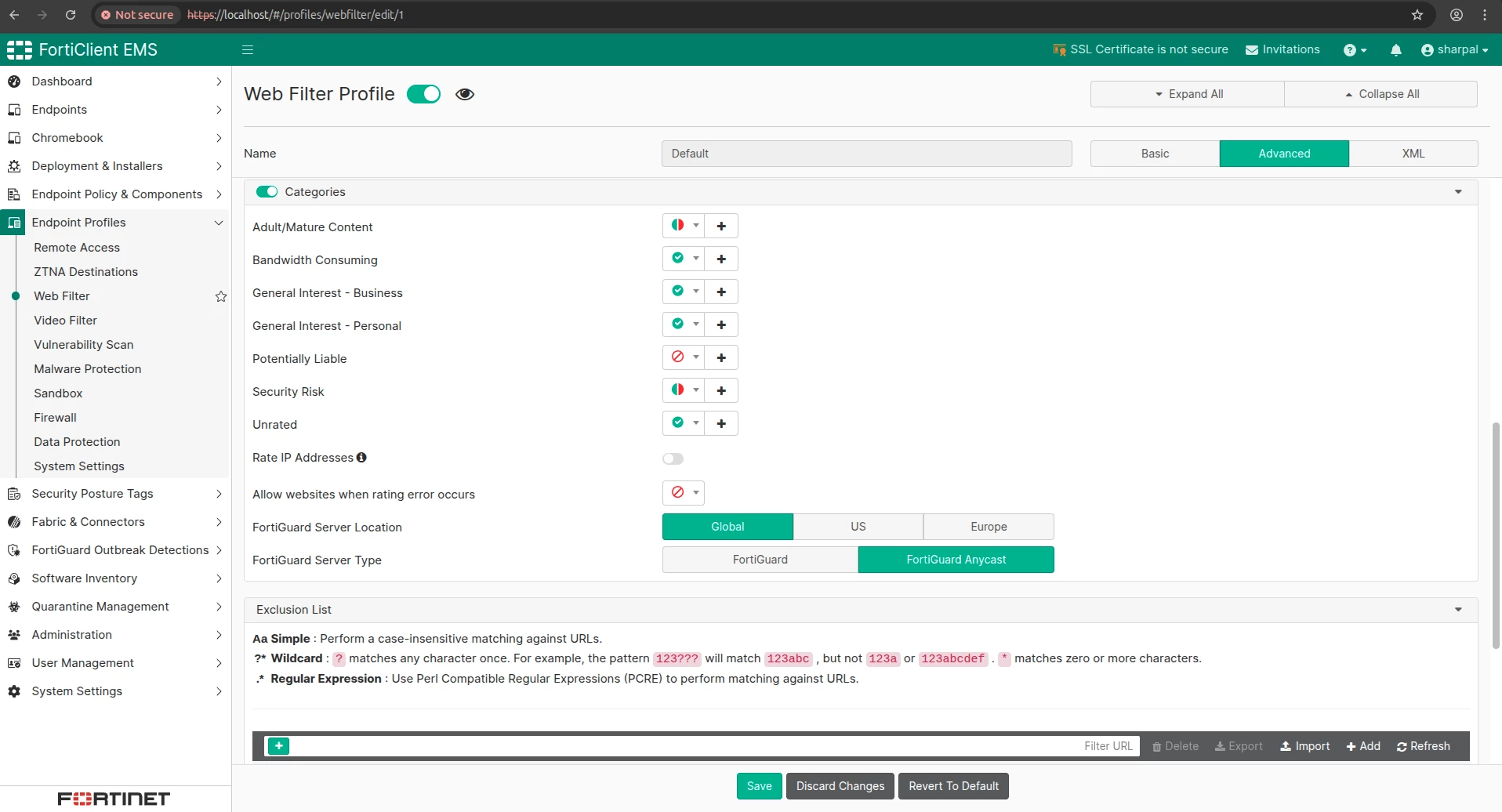Open General Interest - Personal action dropdown
This screenshot has width=1502, height=812.
tap(684, 325)
